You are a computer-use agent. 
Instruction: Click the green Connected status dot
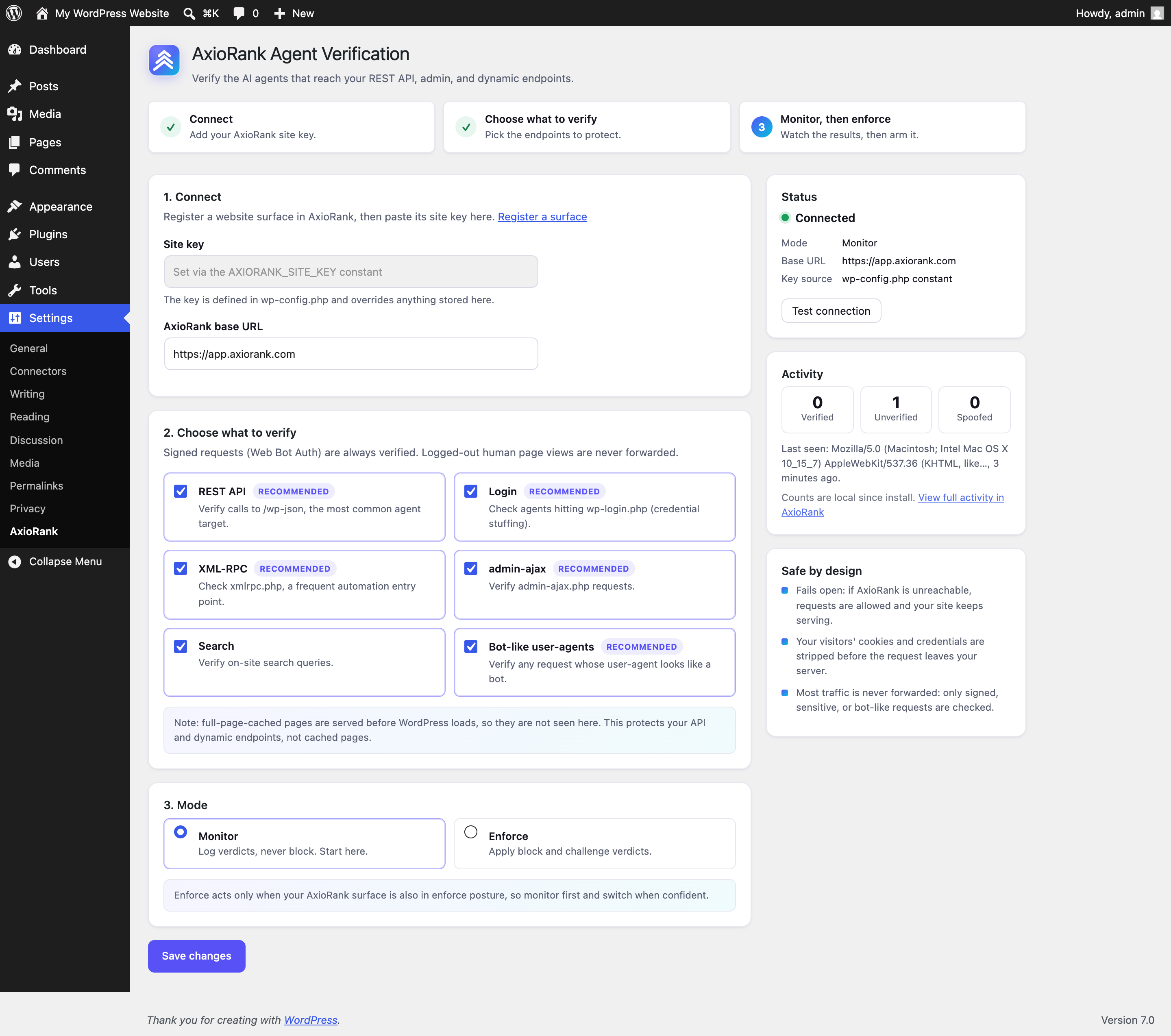pos(786,218)
